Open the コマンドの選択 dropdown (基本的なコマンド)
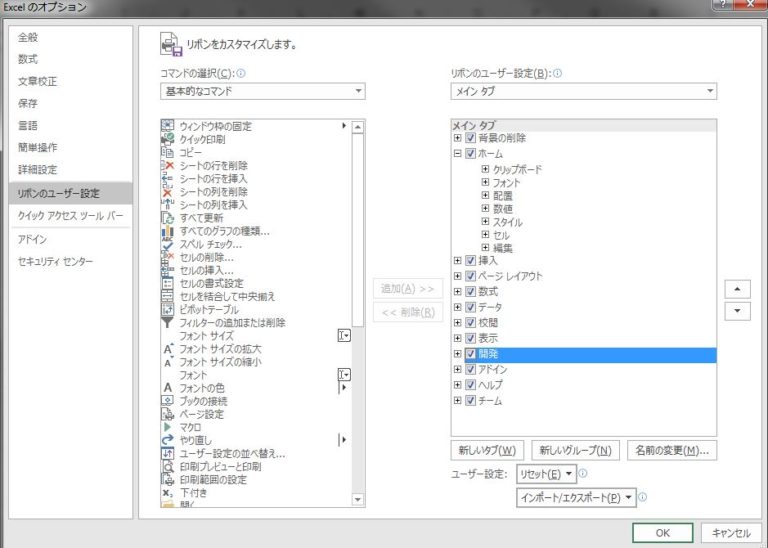 tap(262, 92)
